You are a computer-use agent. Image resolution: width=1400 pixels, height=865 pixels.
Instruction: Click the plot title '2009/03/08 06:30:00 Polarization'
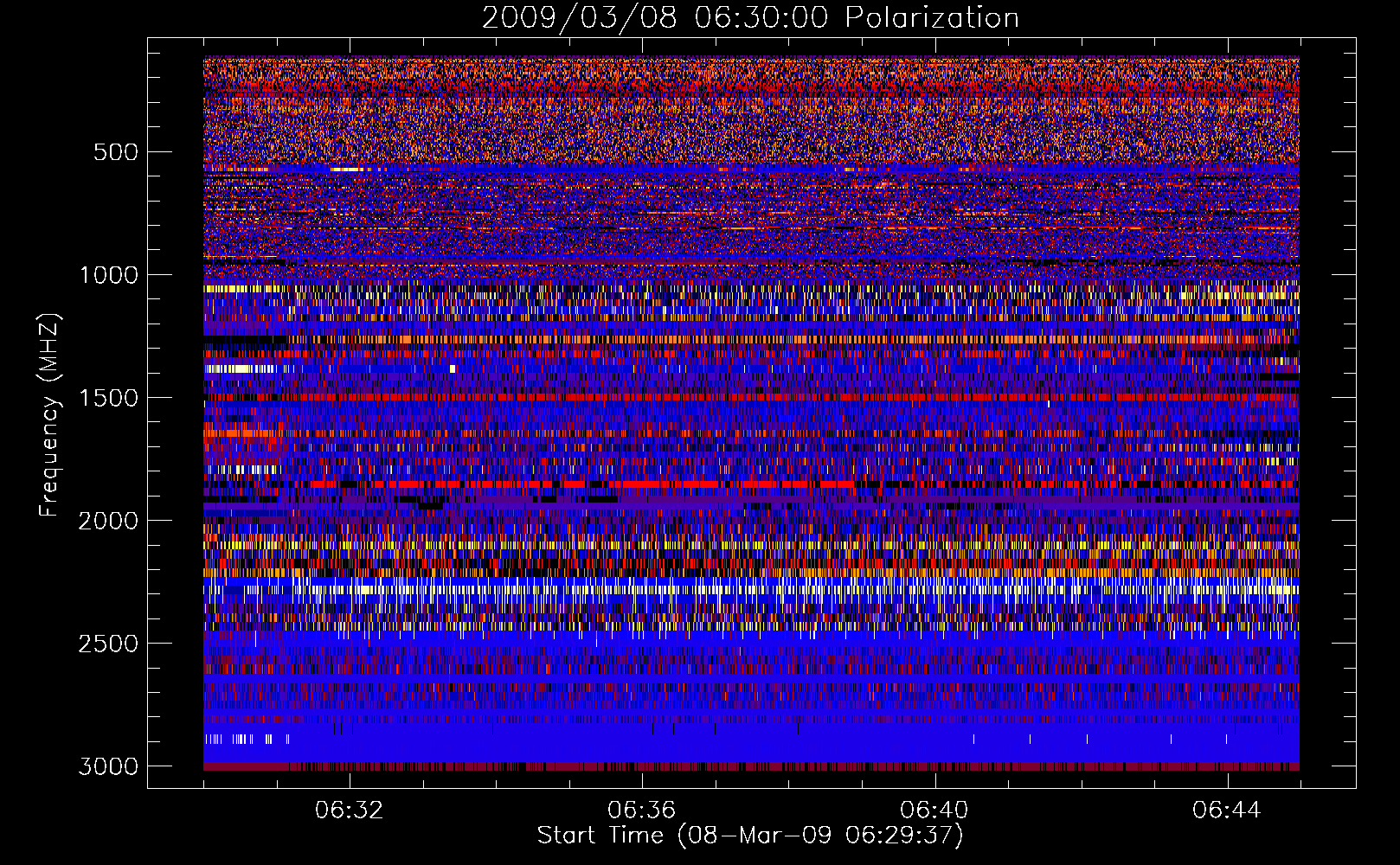[x=750, y=17]
